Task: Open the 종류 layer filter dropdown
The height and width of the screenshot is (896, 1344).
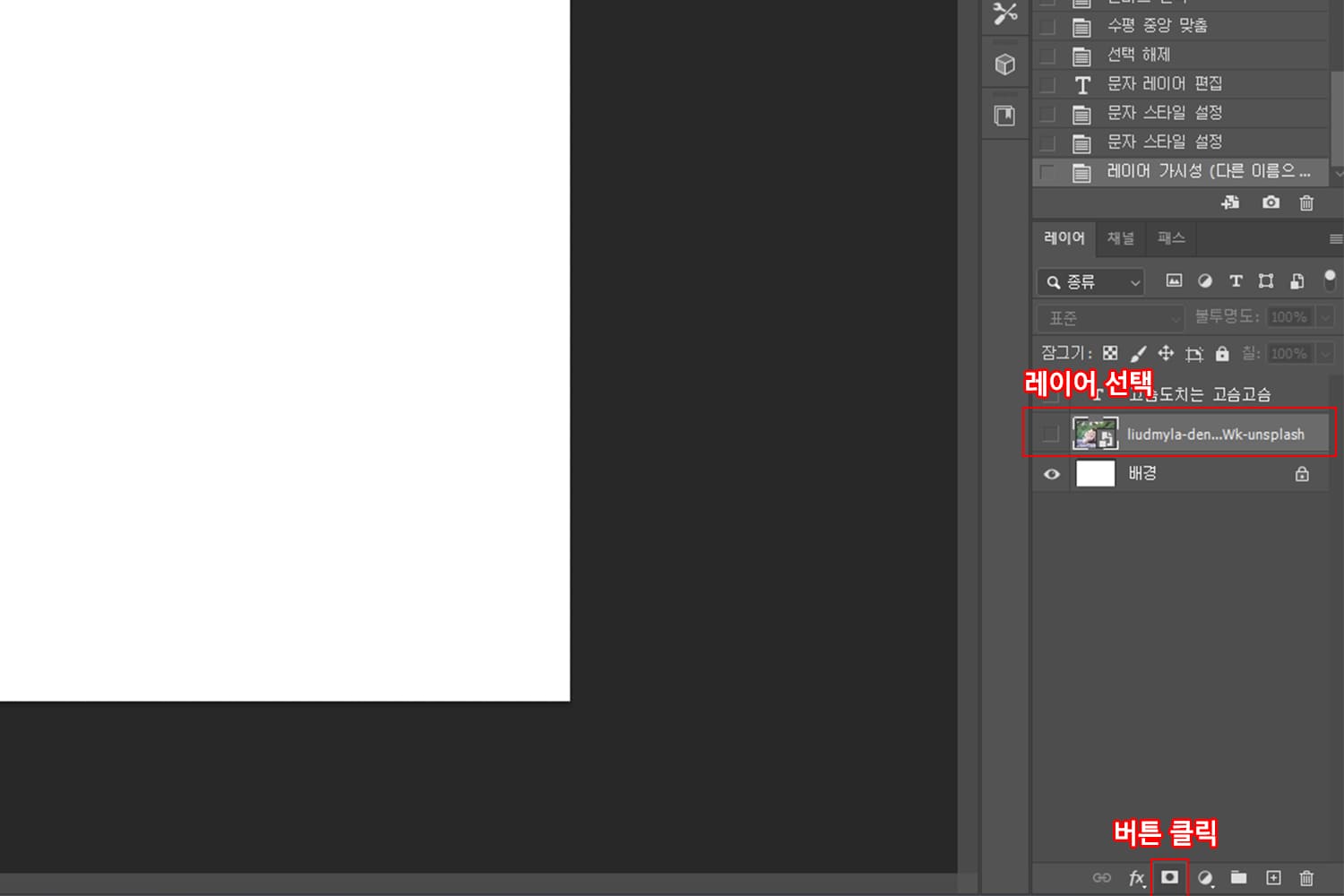Action: [x=1090, y=282]
